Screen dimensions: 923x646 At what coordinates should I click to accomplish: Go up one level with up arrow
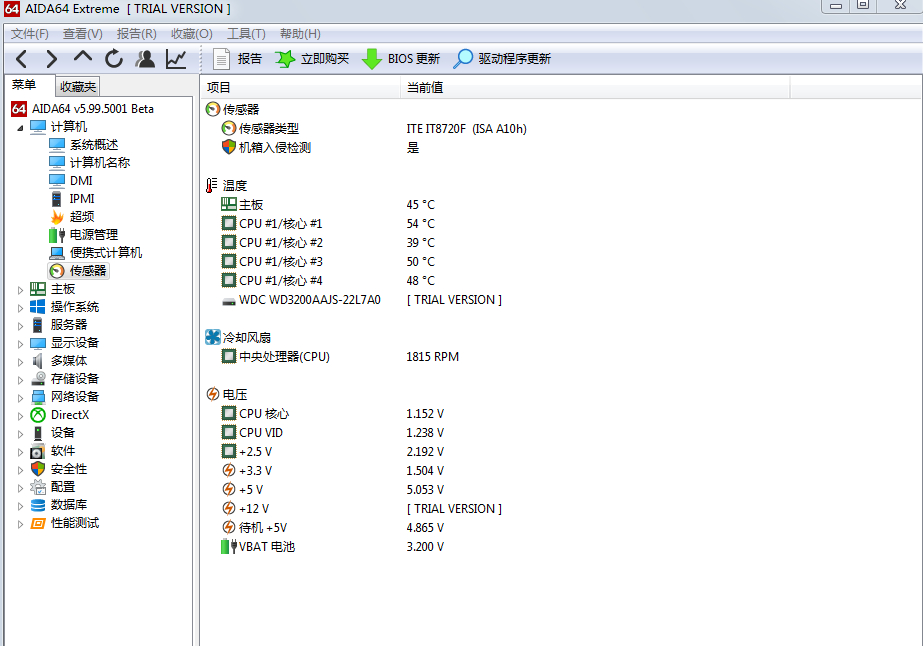(83, 57)
